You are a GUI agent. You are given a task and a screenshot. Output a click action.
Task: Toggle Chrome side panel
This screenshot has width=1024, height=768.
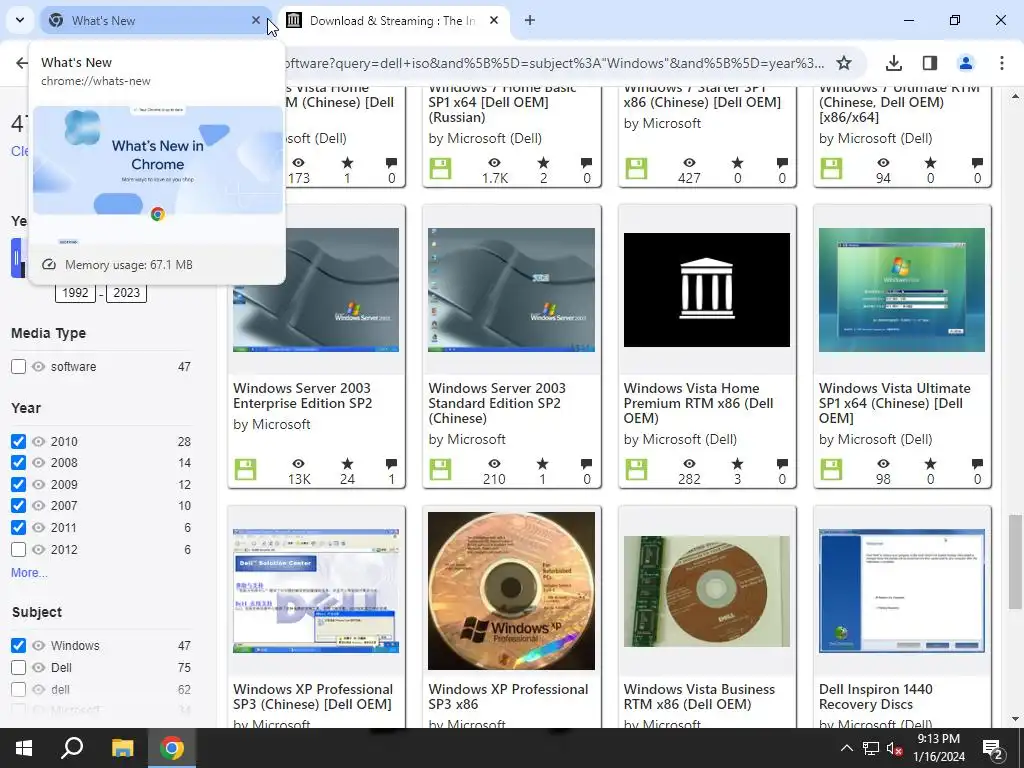[929, 63]
